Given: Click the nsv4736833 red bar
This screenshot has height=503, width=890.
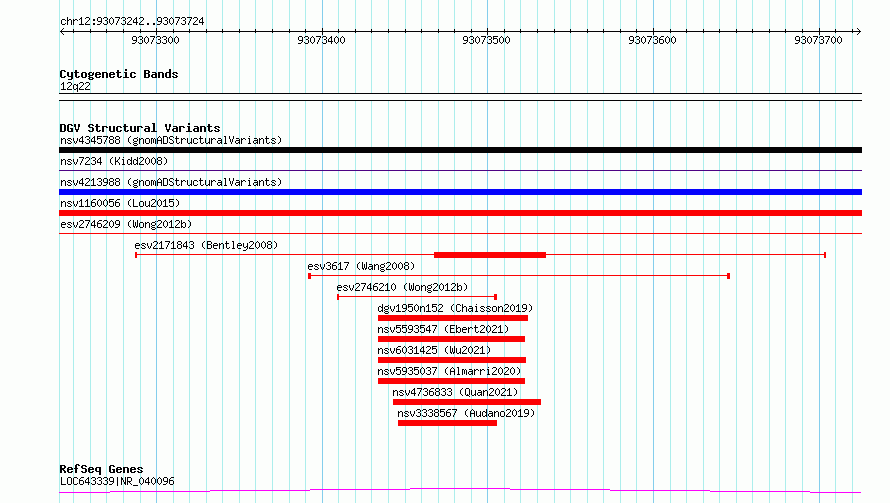Looking at the screenshot, I should (467, 402).
